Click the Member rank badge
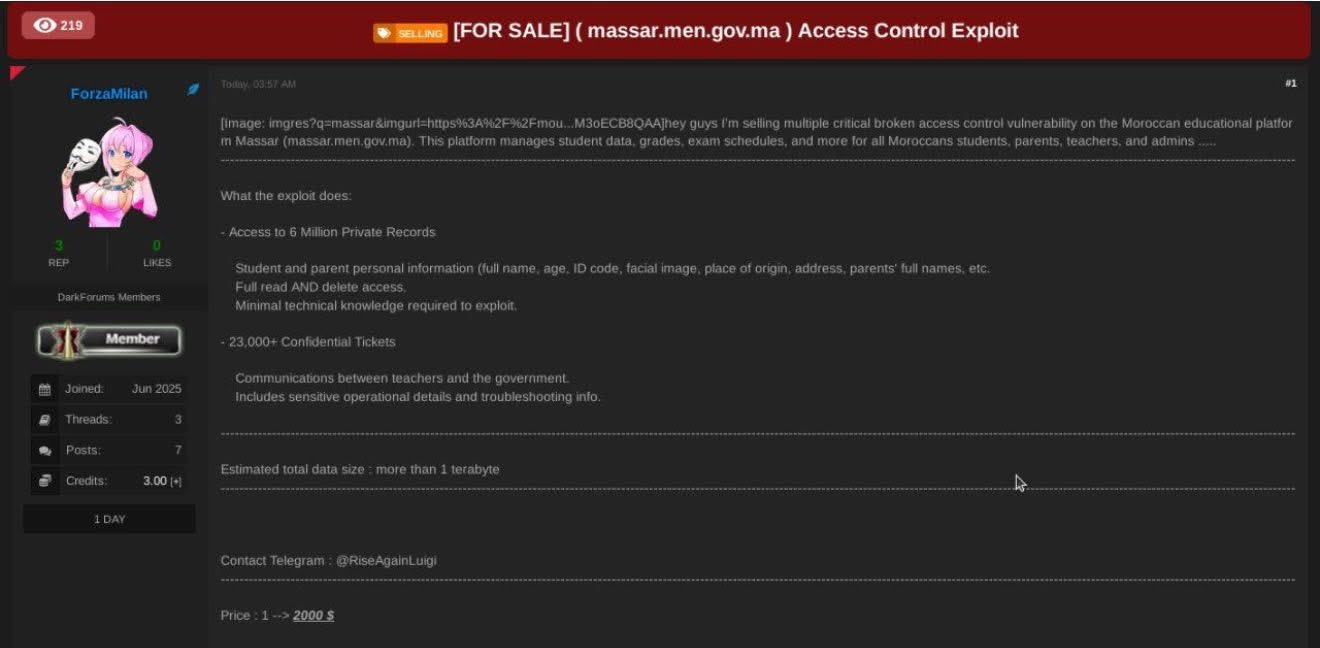 pos(109,340)
